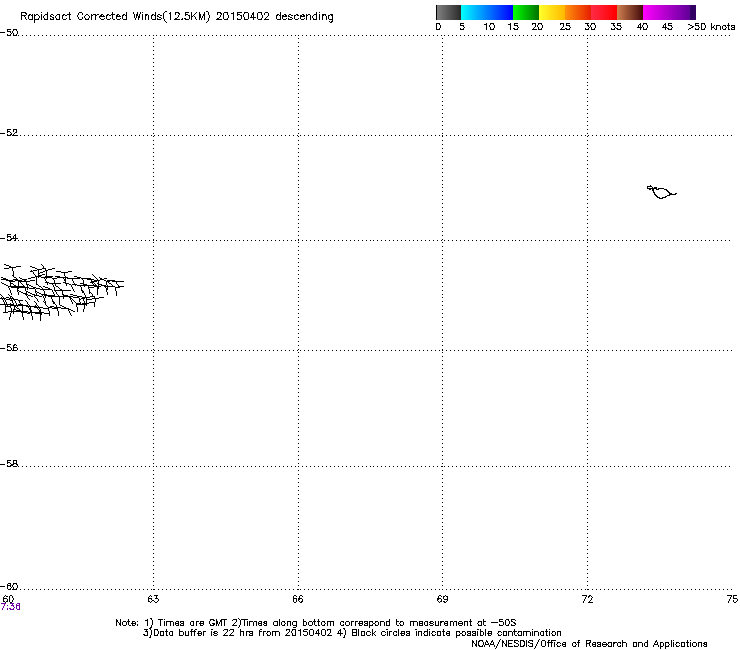
Task: Click the legend tick label '40'
Action: point(642,27)
